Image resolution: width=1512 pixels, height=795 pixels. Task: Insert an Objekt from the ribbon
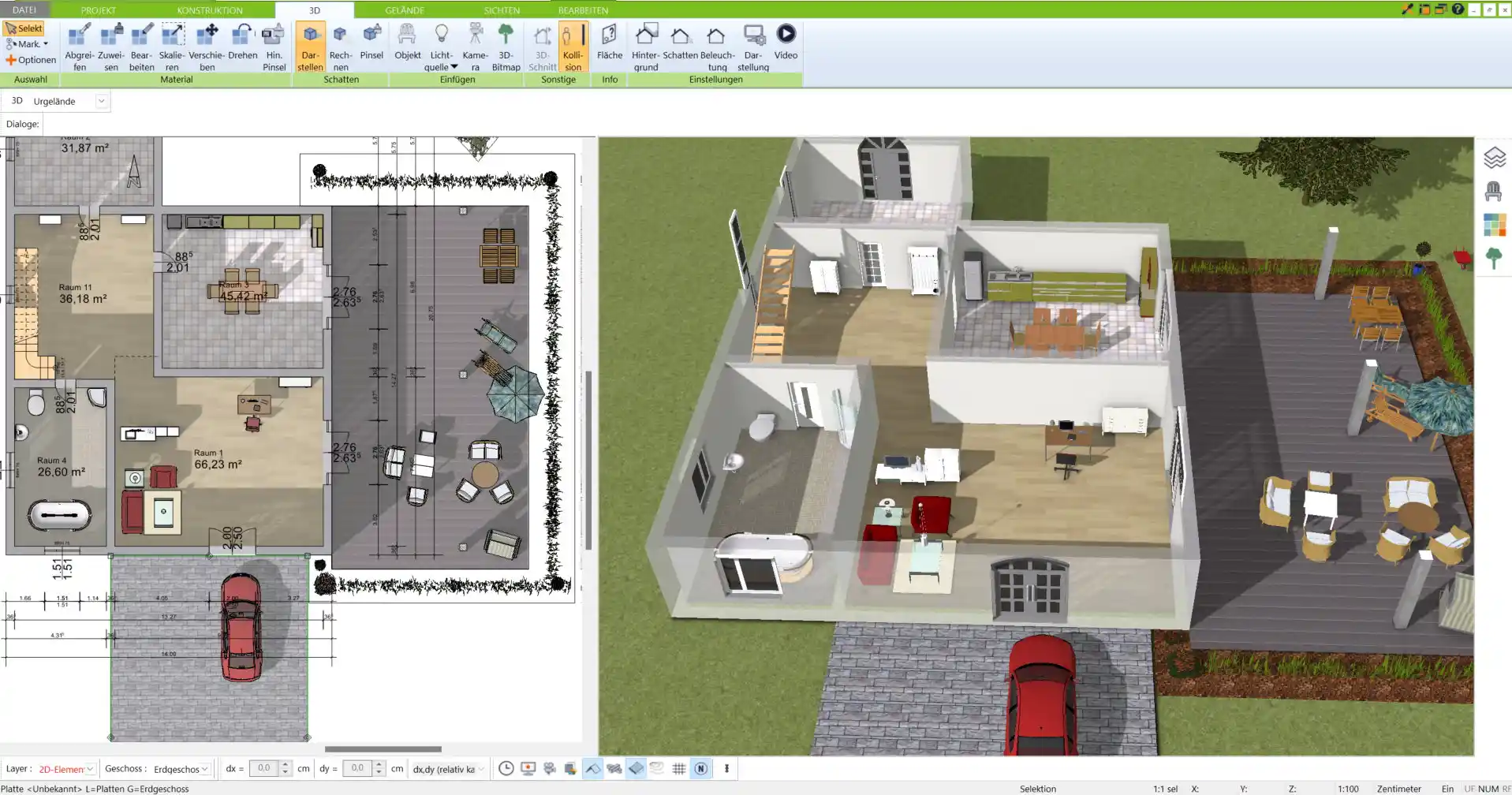pos(407,42)
